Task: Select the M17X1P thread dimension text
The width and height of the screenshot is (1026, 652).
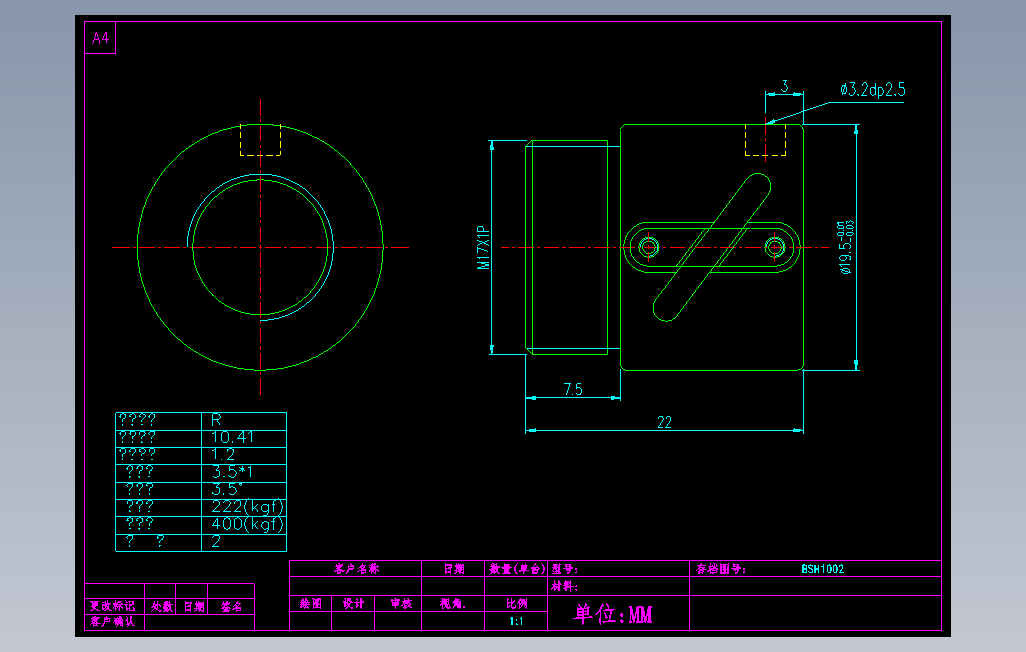Action: pyautogui.click(x=484, y=247)
